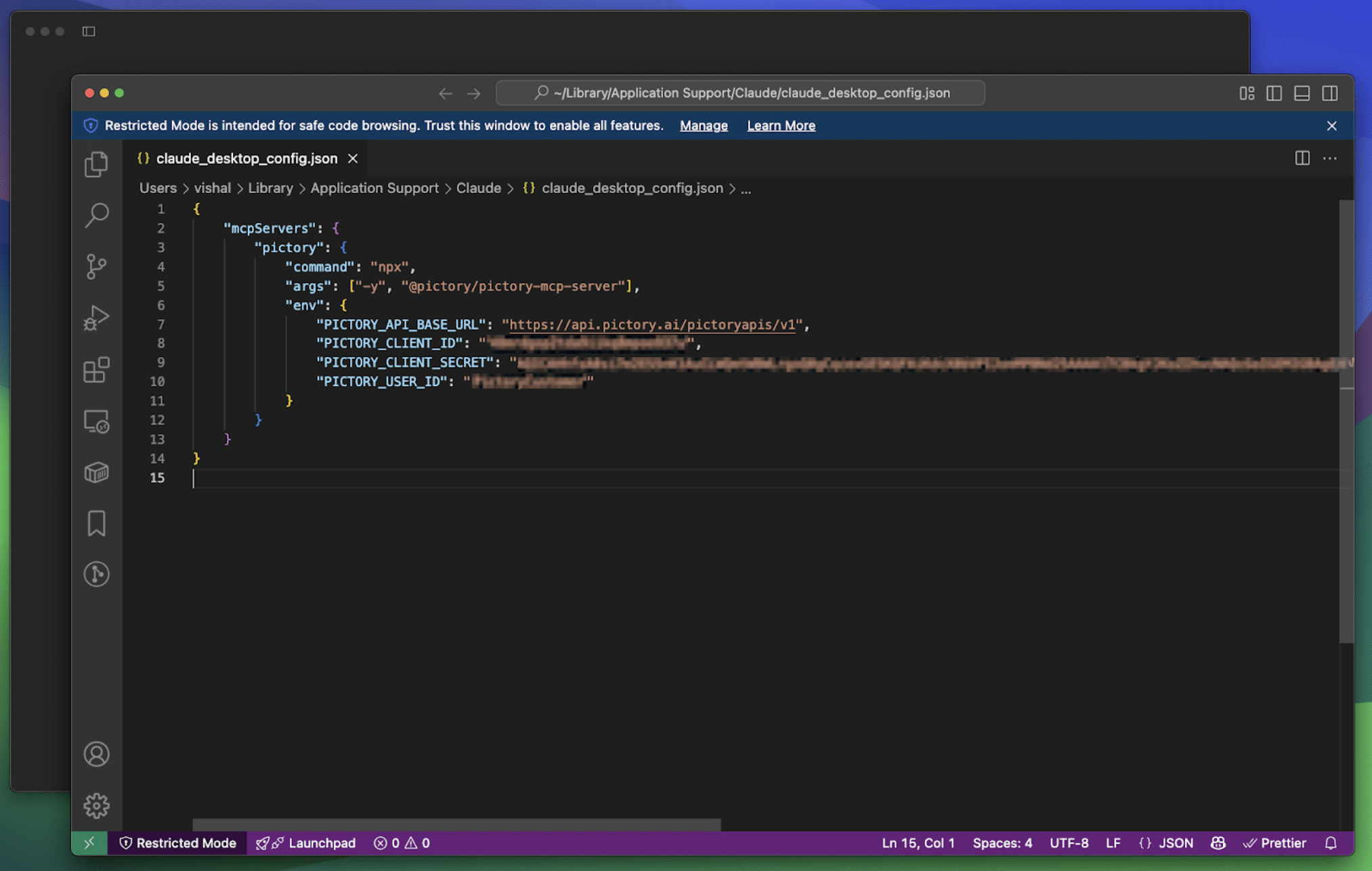Viewport: 1372px width, 871px height.
Task: Select the claude_desktop_config.json tab
Action: (246, 158)
